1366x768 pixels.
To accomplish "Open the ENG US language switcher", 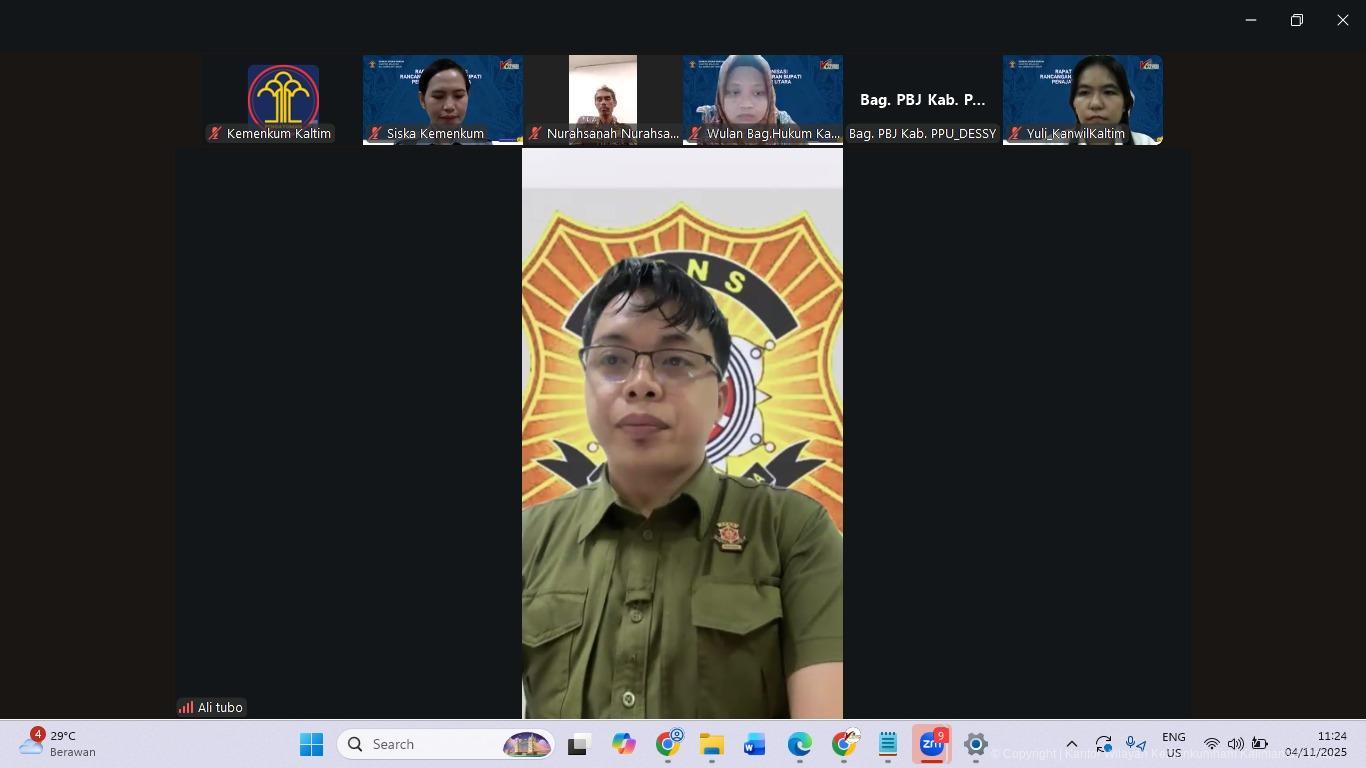I will click(x=1173, y=745).
